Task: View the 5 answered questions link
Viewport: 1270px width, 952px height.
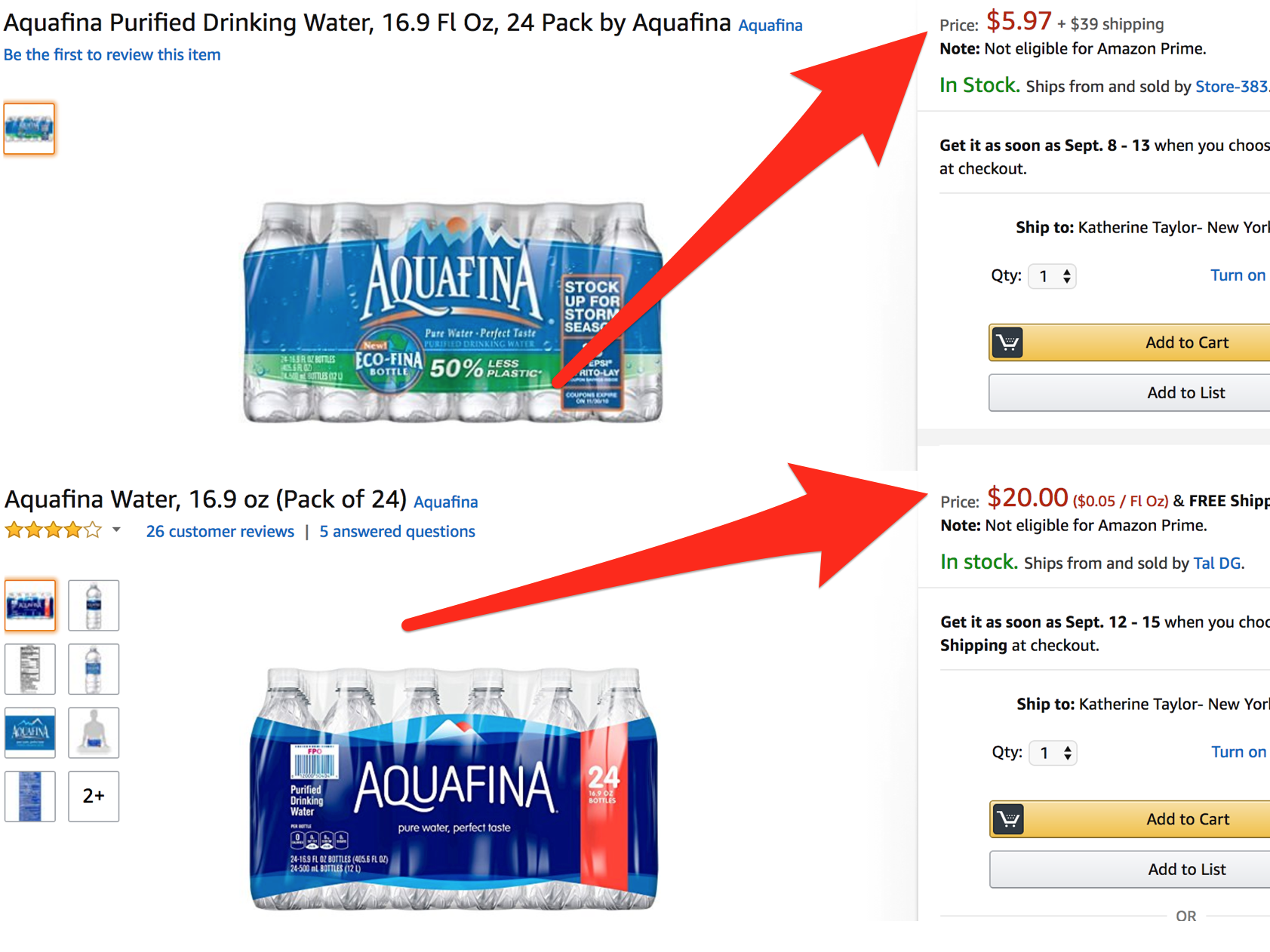Action: pos(397,532)
